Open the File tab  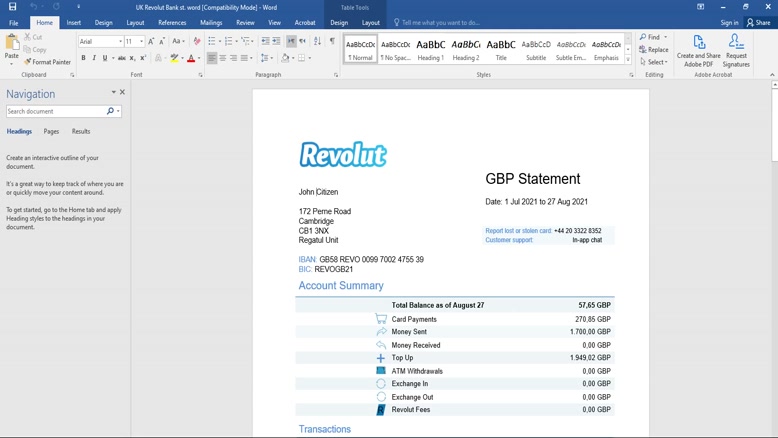point(14,23)
